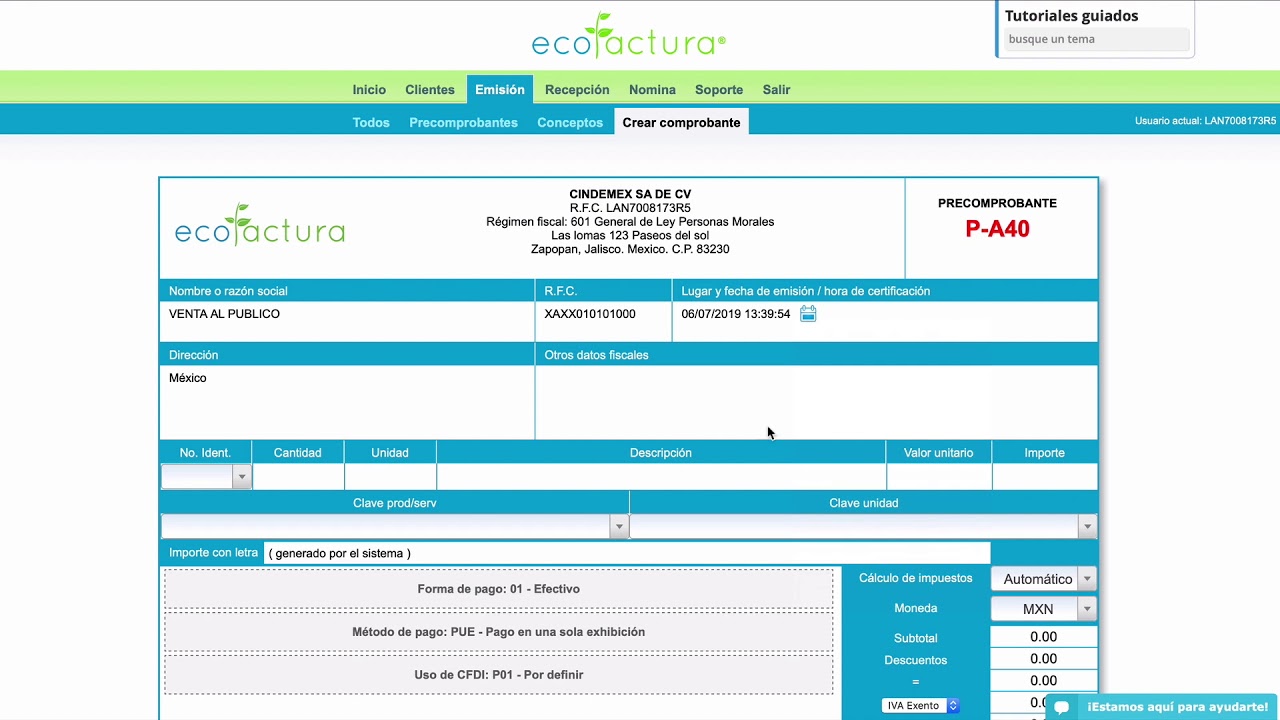This screenshot has width=1280, height=720.
Task: Click Uso de CFDI: P01 option
Action: pos(498,675)
